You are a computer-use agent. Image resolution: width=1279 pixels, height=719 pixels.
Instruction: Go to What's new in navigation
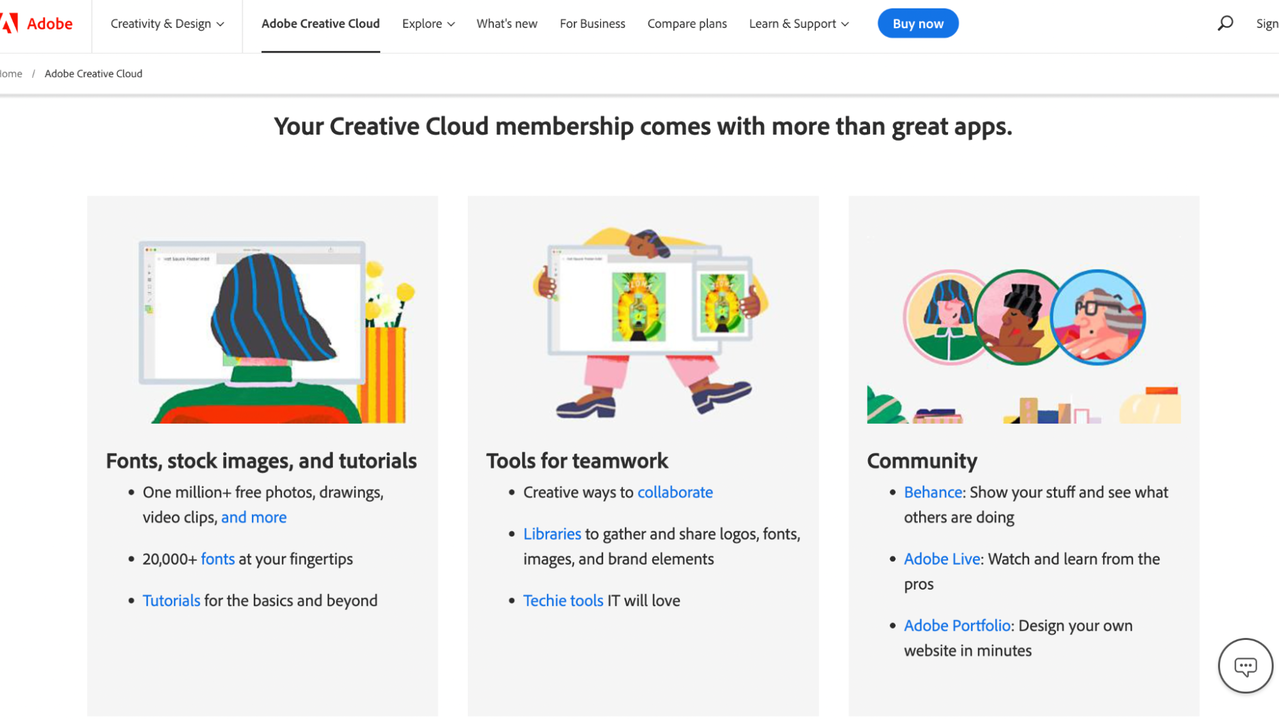(x=506, y=24)
